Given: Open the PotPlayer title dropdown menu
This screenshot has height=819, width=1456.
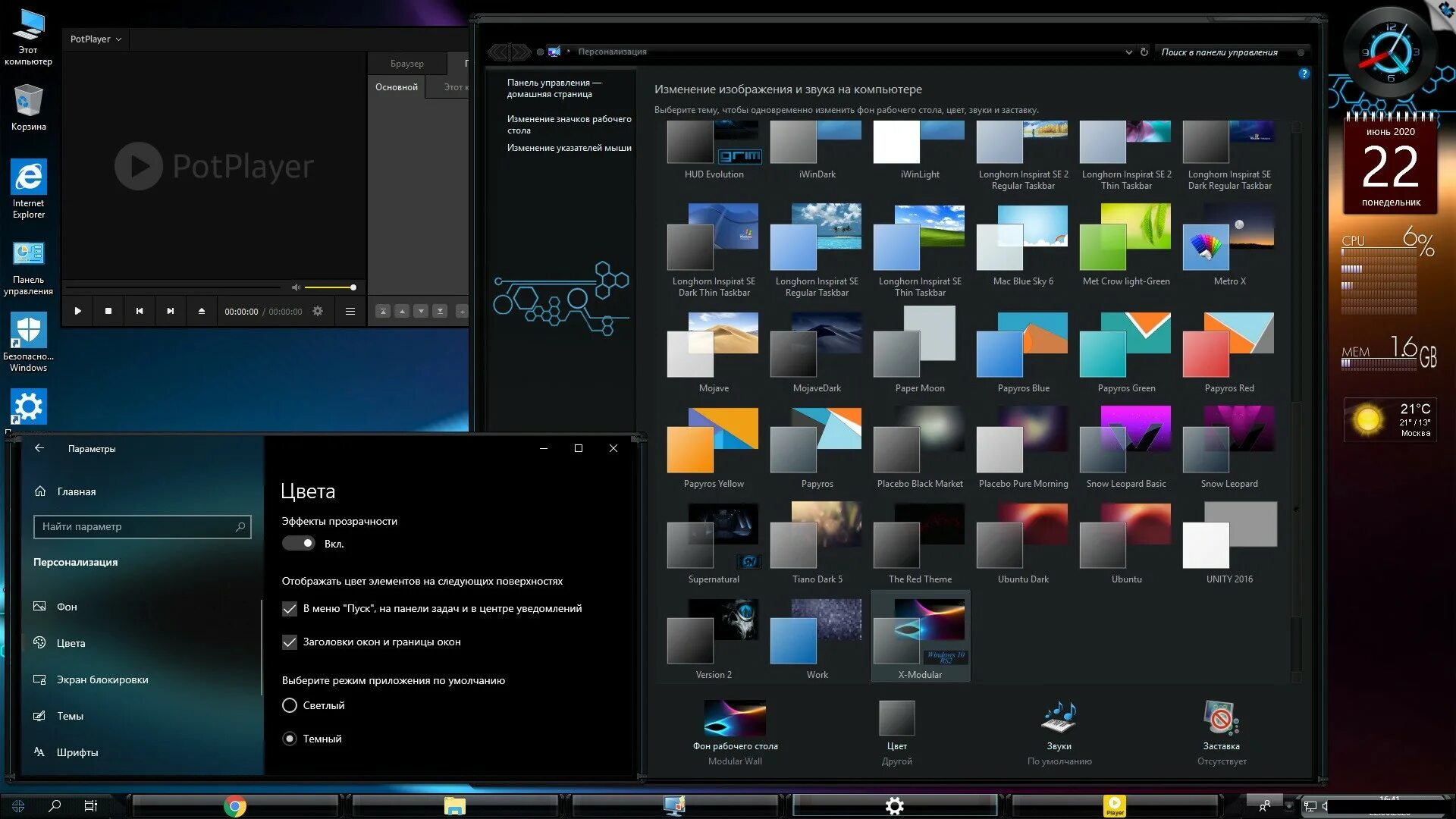Looking at the screenshot, I should tap(96, 39).
